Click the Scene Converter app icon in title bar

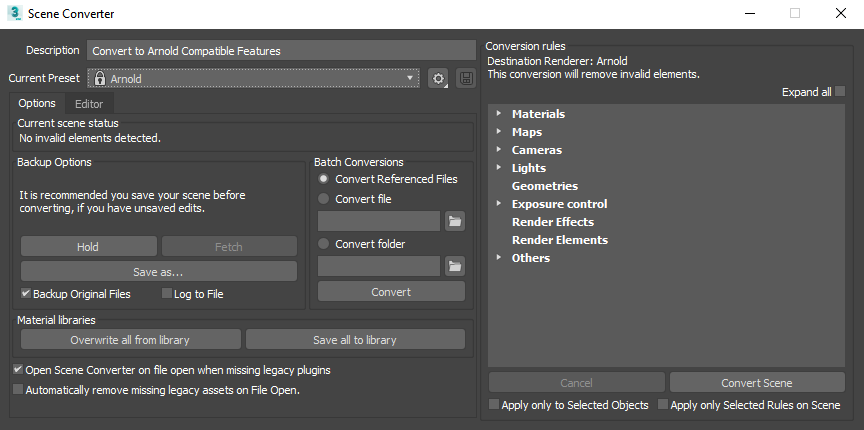pos(15,14)
